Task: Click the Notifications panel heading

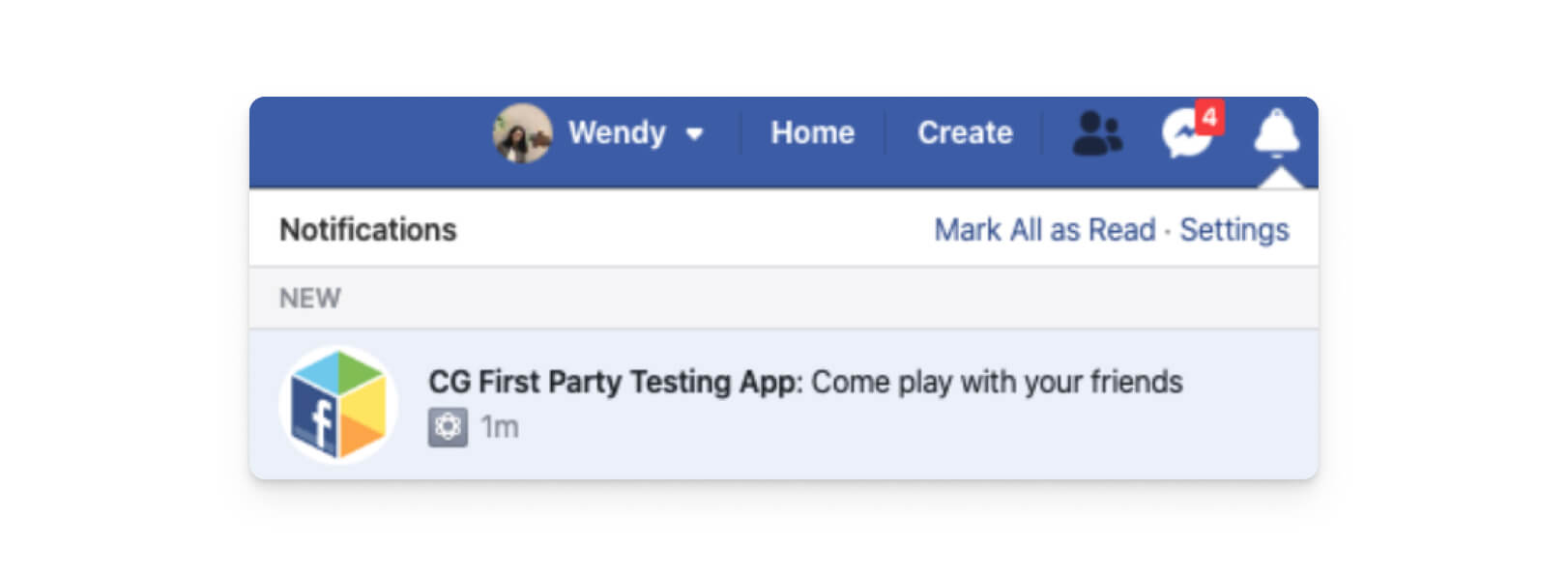Action: [x=367, y=230]
